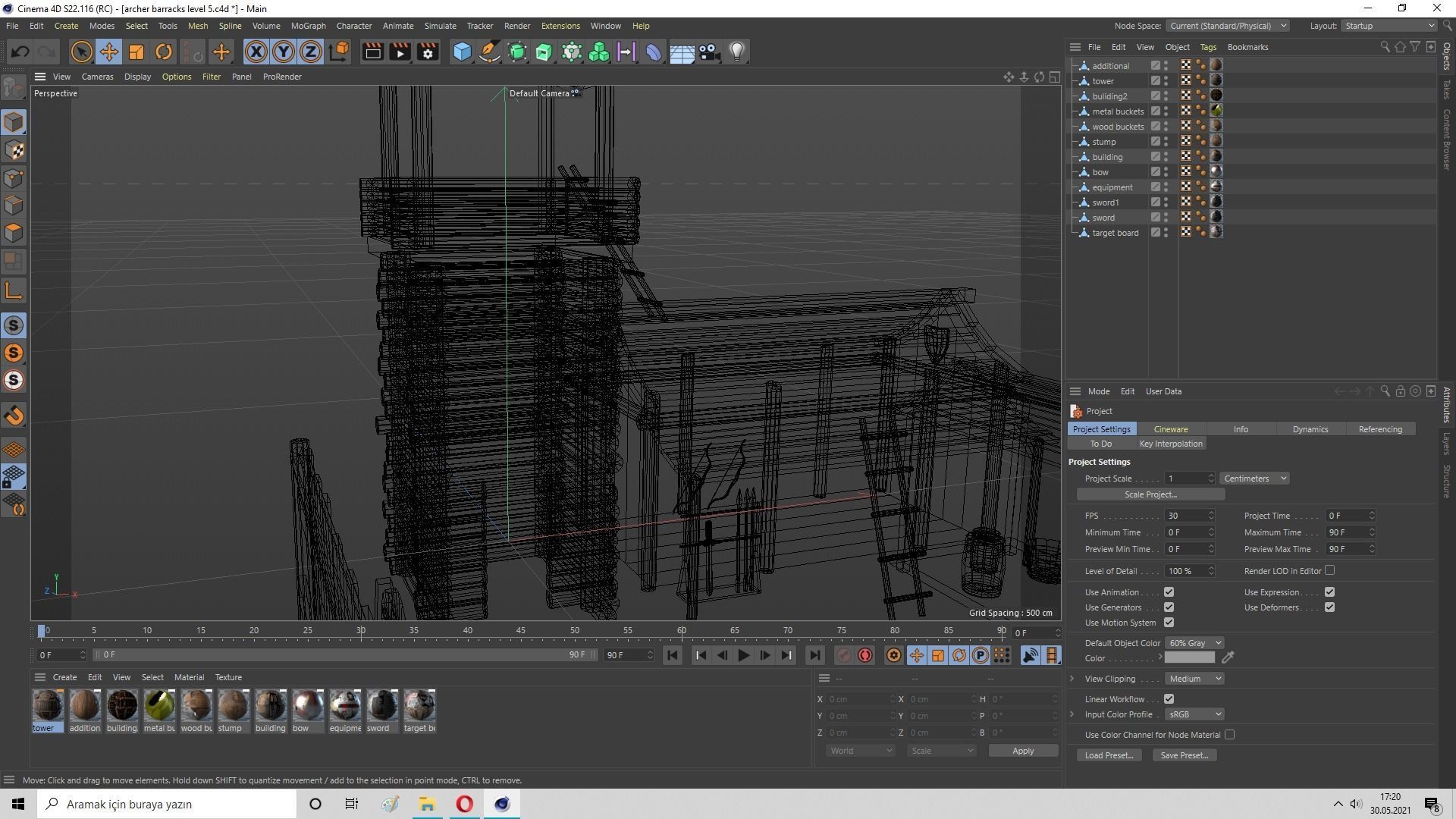
Task: Open the Key Interpolation tab
Action: point(1170,444)
